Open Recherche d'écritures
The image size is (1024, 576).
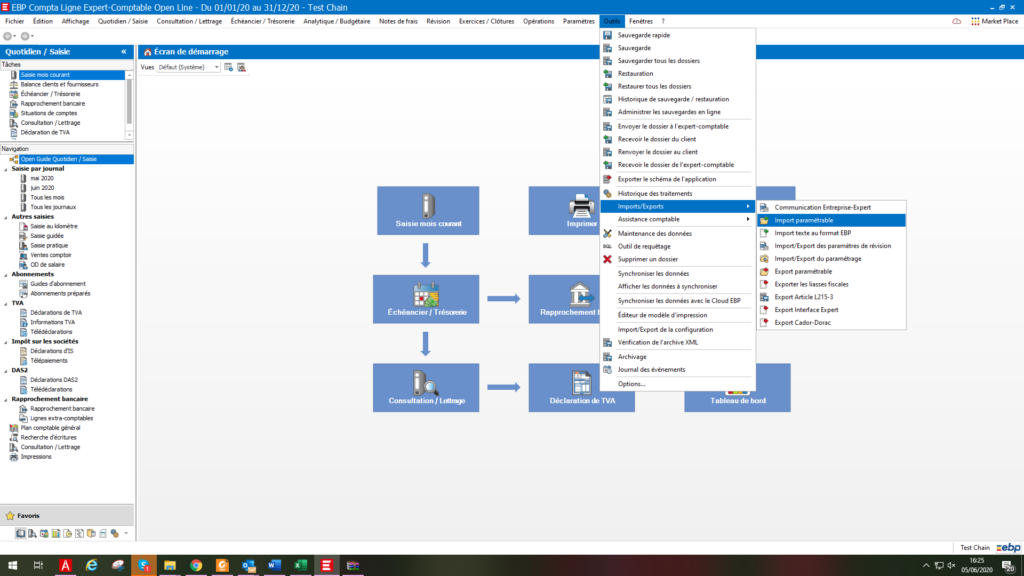point(48,438)
